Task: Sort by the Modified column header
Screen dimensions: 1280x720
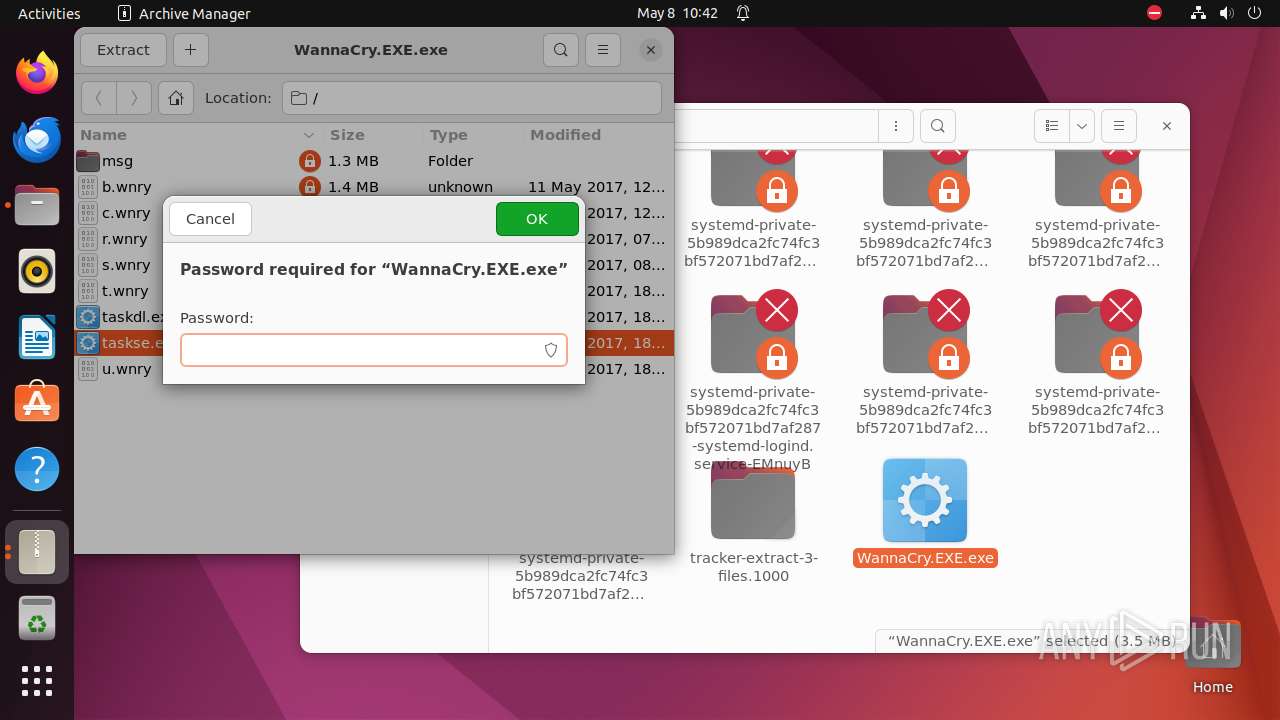Action: tap(598, 135)
